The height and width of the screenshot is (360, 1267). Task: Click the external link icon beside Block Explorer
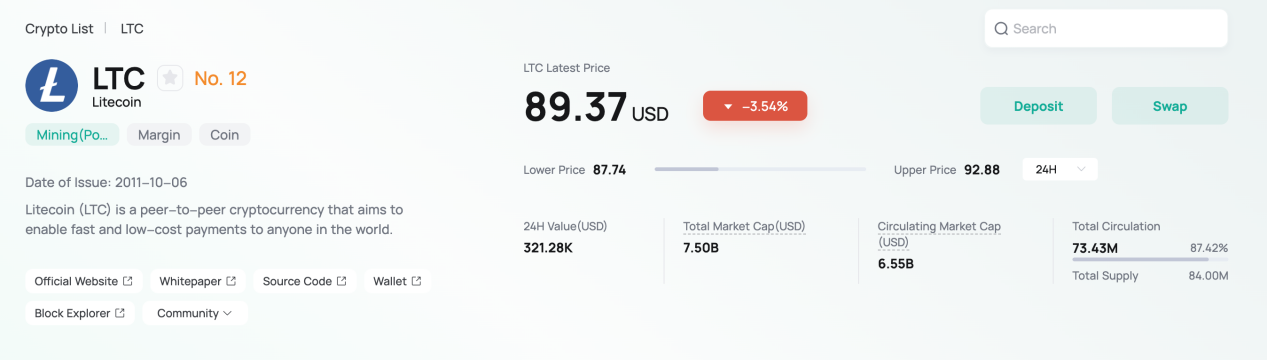pyautogui.click(x=120, y=313)
